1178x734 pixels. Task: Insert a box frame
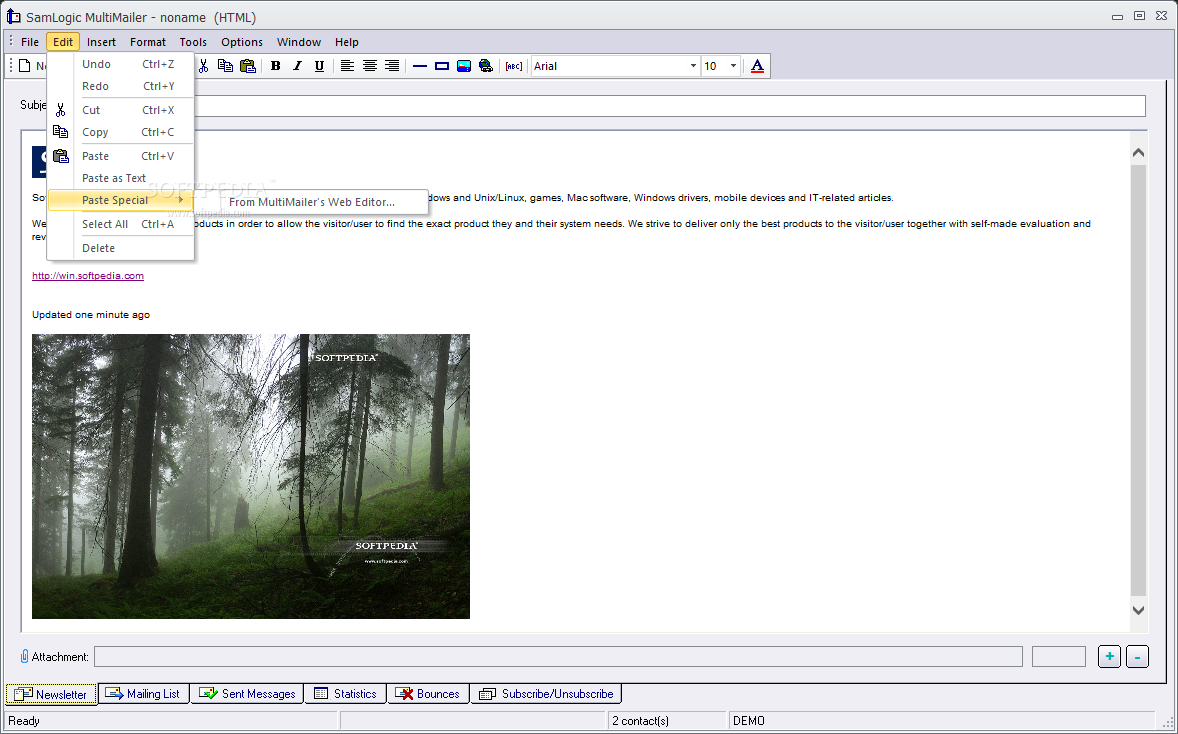click(442, 66)
